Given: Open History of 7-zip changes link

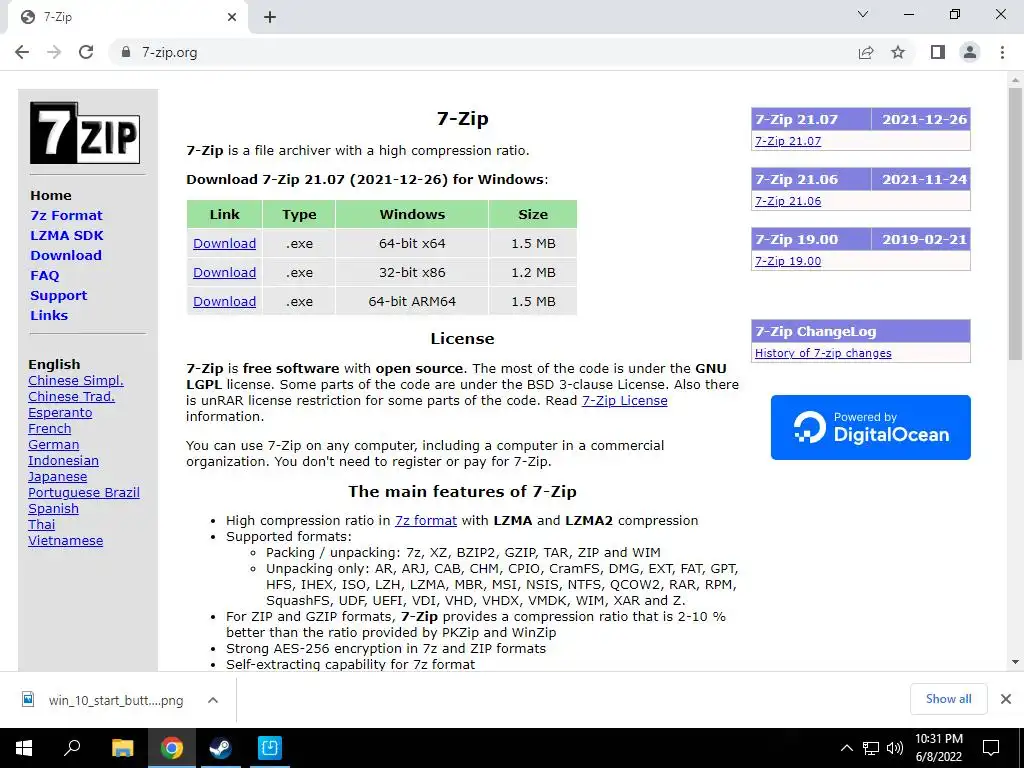Looking at the screenshot, I should pos(823,353).
